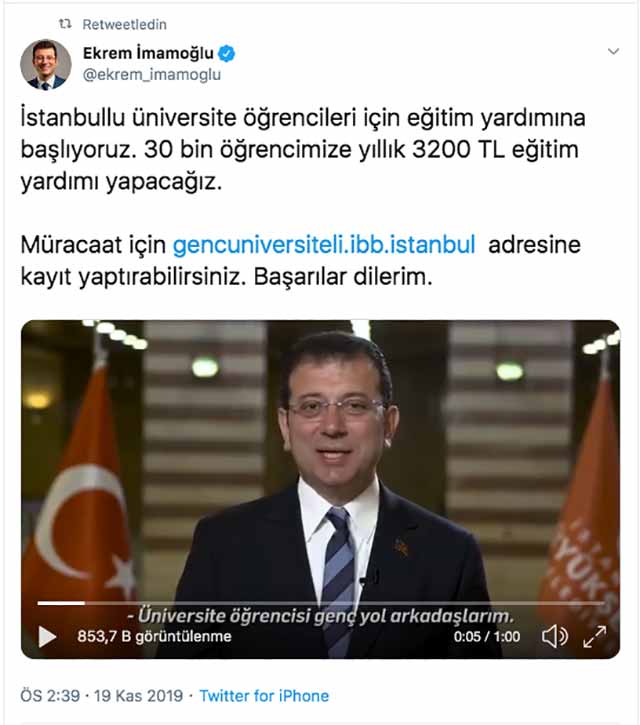Open the Twitter for iPhone link
The image size is (640, 725).
click(264, 696)
